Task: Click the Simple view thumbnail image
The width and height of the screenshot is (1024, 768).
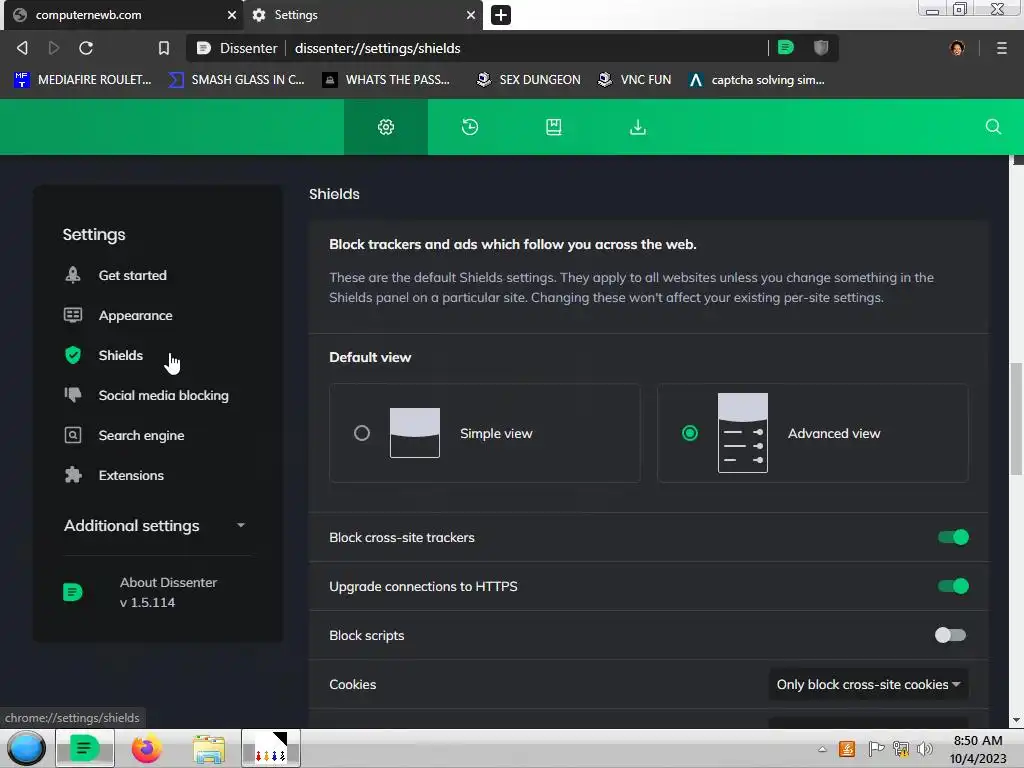Action: coord(415,433)
